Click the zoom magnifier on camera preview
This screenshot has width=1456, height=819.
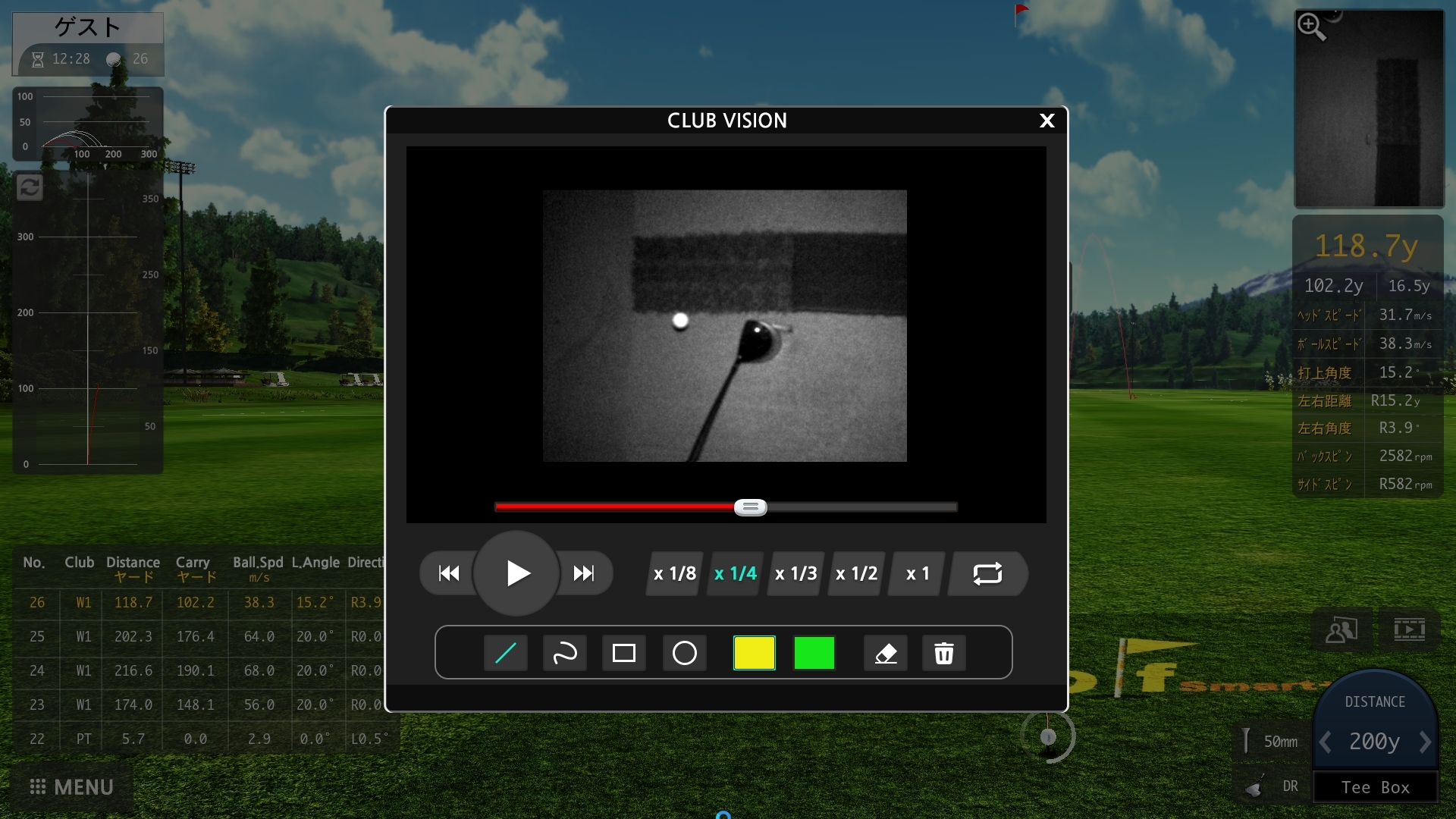point(1311,27)
